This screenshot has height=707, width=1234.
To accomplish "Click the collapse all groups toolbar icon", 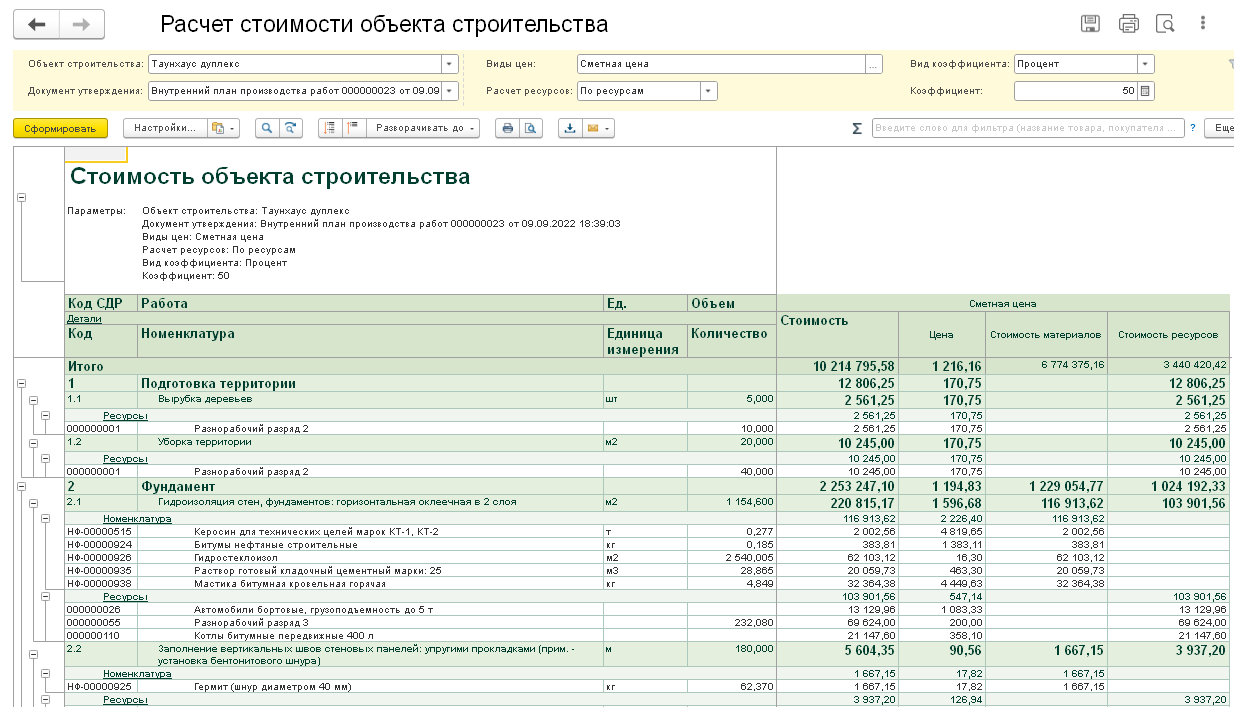I will 351,128.
